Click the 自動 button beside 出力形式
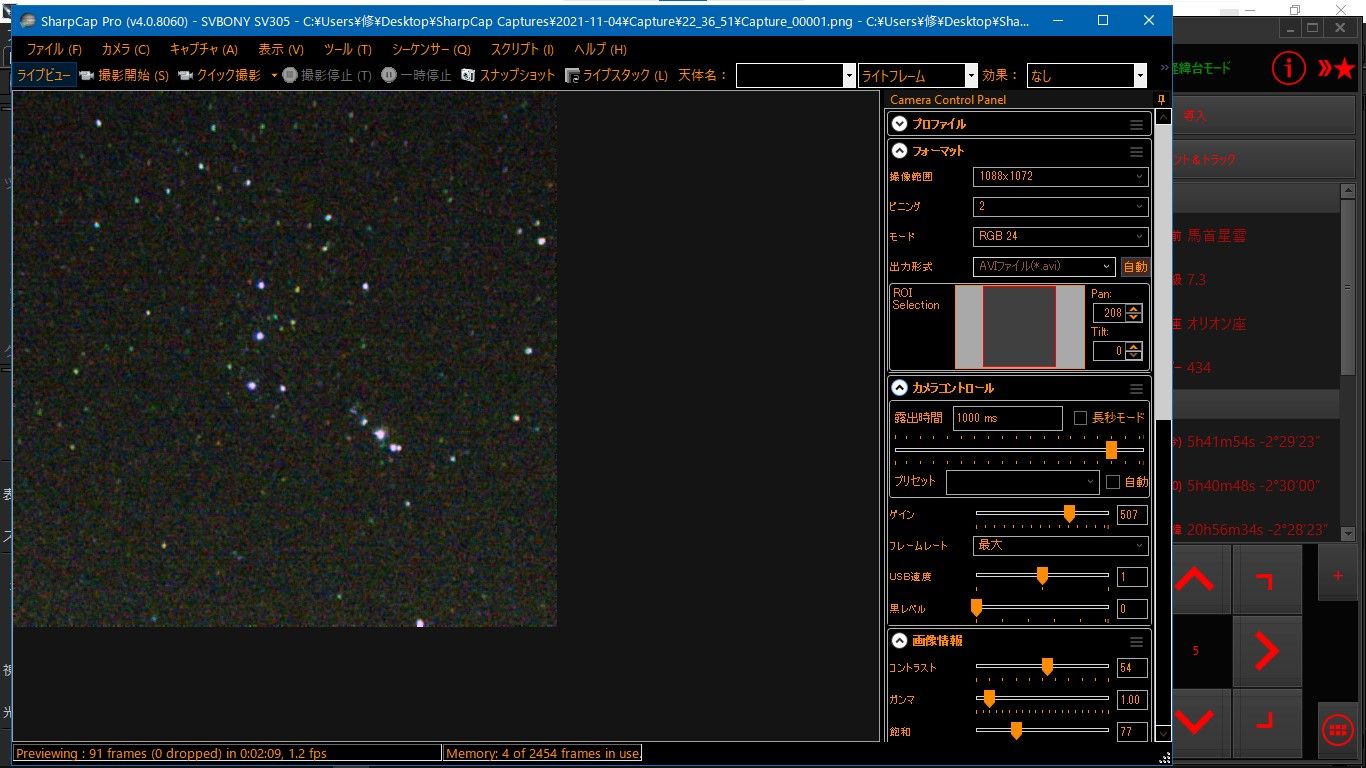Image resolution: width=1366 pixels, height=768 pixels. pos(1135,267)
